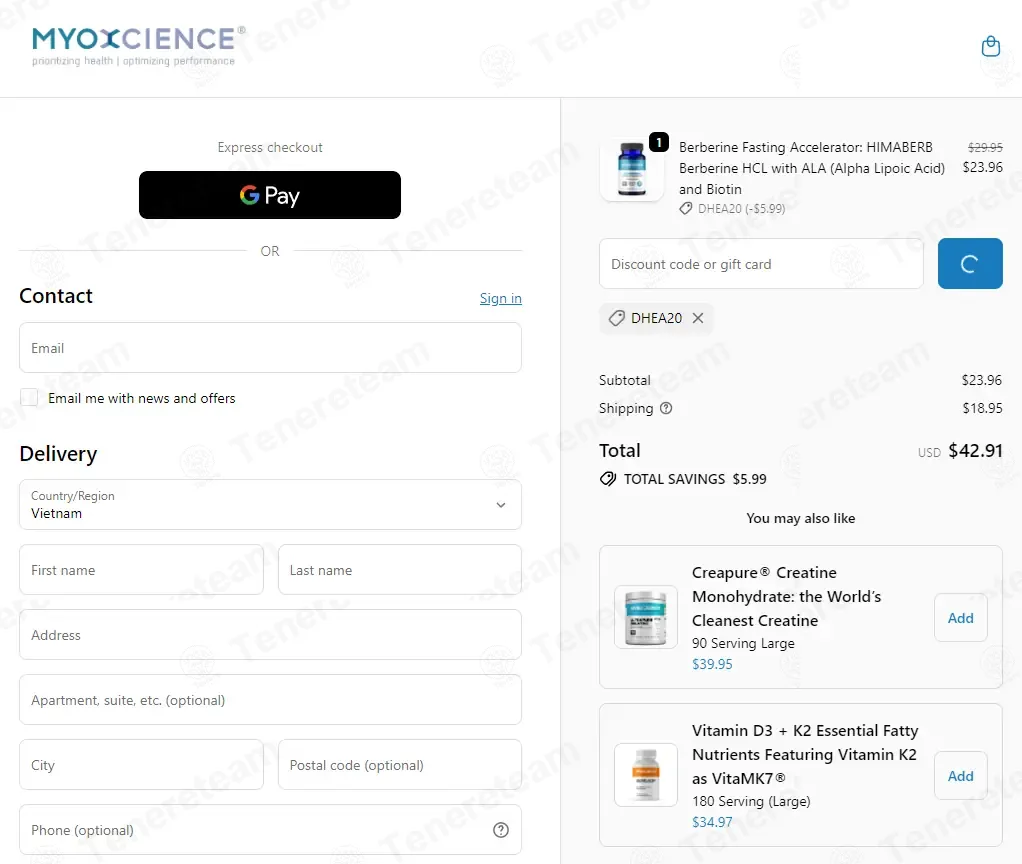The image size is (1022, 864).
Task: Click the $39.95 creatine price
Action: [712, 665]
